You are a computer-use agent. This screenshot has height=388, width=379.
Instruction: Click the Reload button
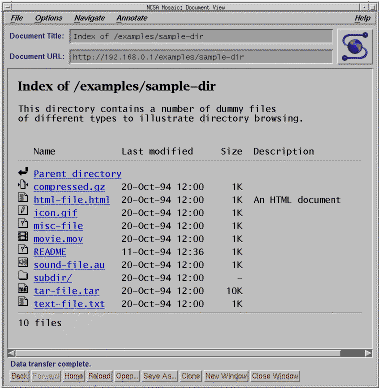click(100, 376)
